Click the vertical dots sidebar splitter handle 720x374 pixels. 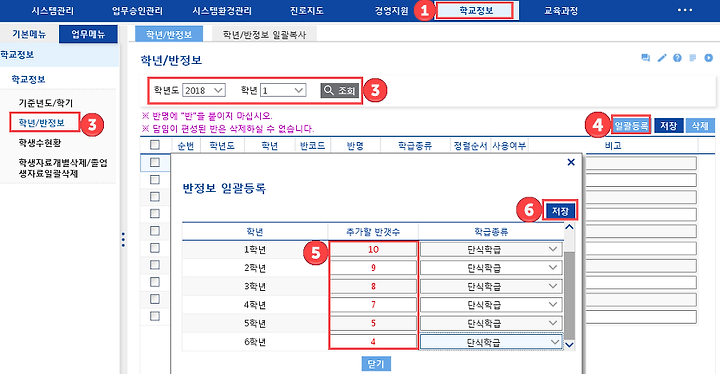123,240
